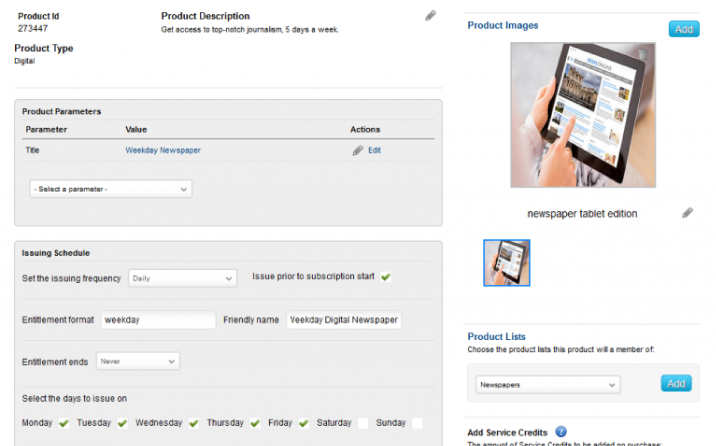The width and height of the screenshot is (716, 446).
Task: Toggle the Monday issue day checkbox
Action: (65, 423)
